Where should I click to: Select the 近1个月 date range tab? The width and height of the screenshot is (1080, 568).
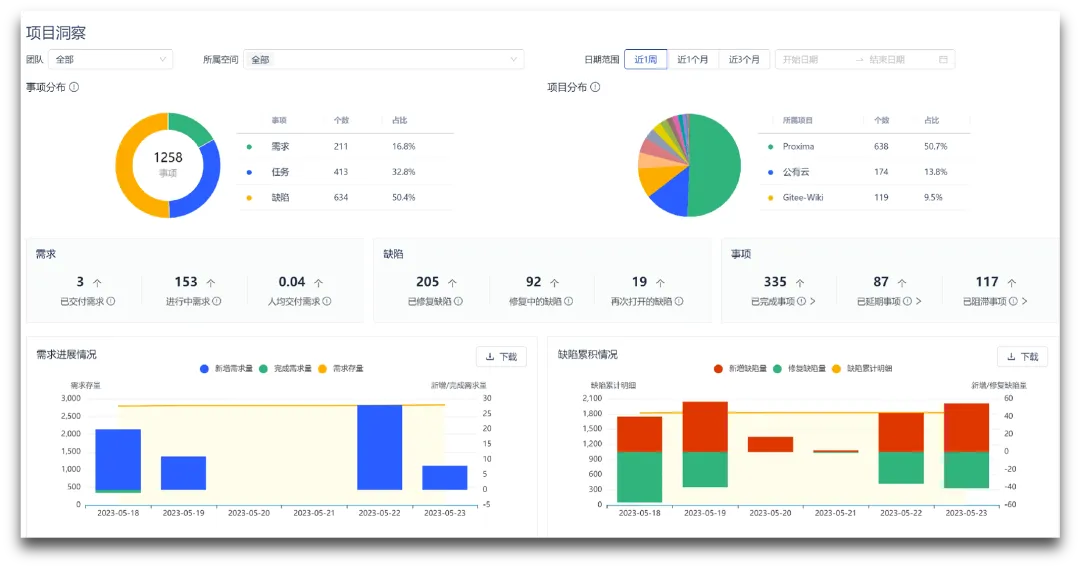(x=692, y=60)
